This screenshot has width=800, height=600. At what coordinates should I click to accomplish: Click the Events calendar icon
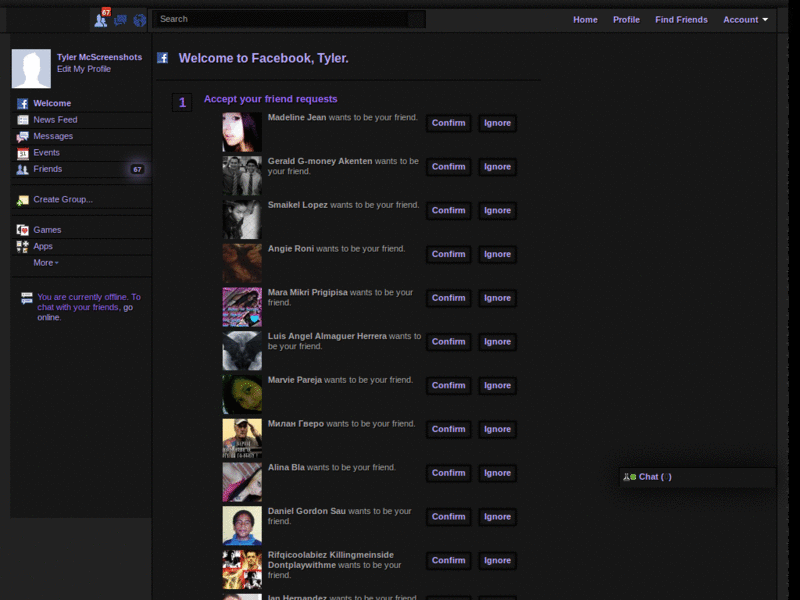point(22,153)
